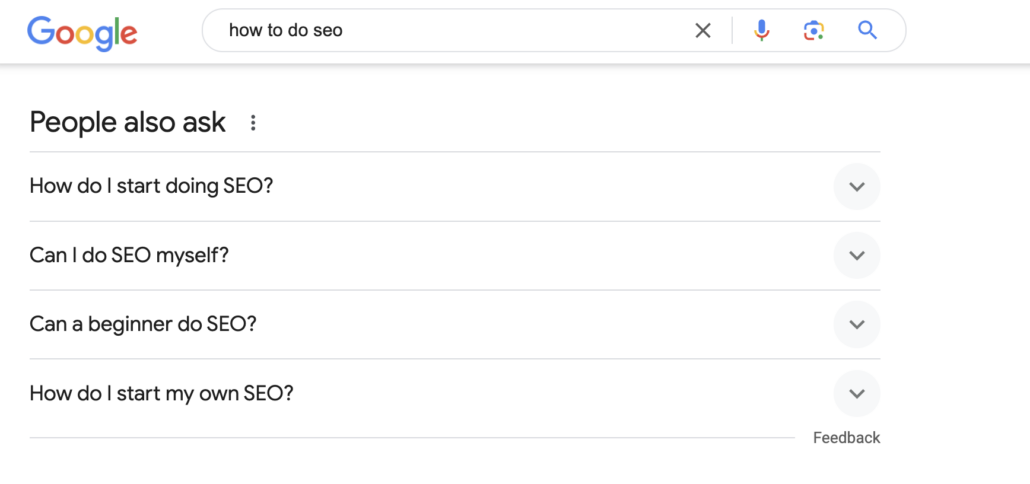
Task: Expand the "How do I start my own SEO?" chevron
Action: (x=856, y=394)
